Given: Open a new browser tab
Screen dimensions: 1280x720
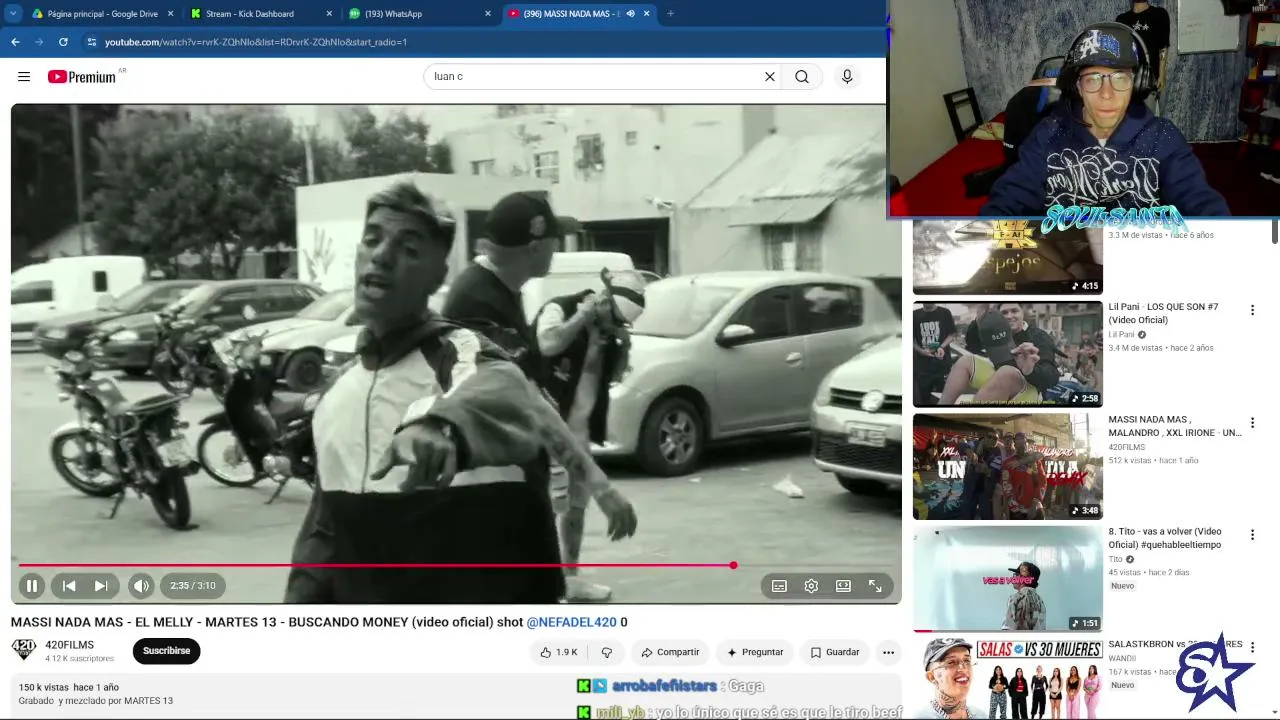Looking at the screenshot, I should click(670, 14).
